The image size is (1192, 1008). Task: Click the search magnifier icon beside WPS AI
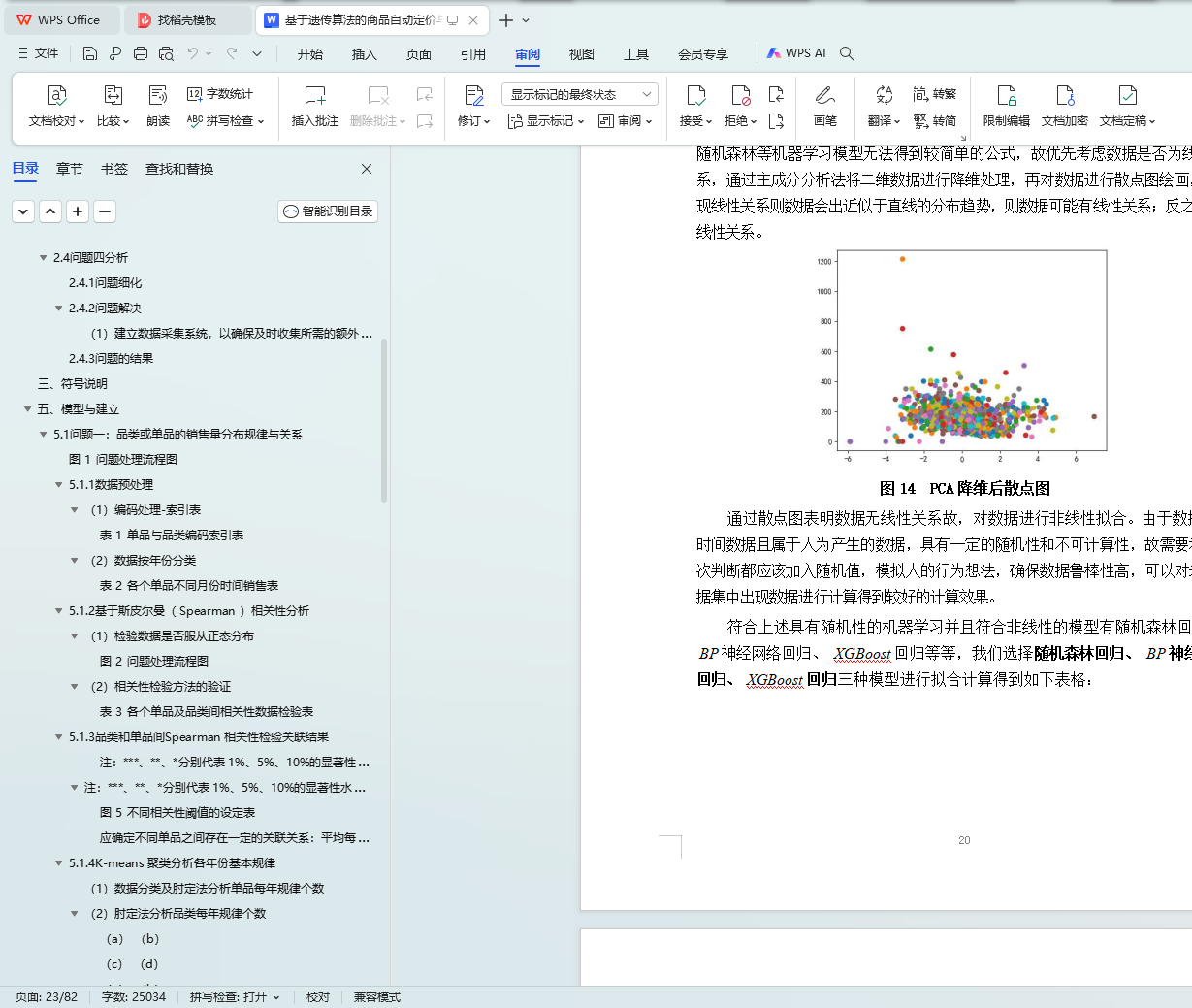[x=847, y=53]
